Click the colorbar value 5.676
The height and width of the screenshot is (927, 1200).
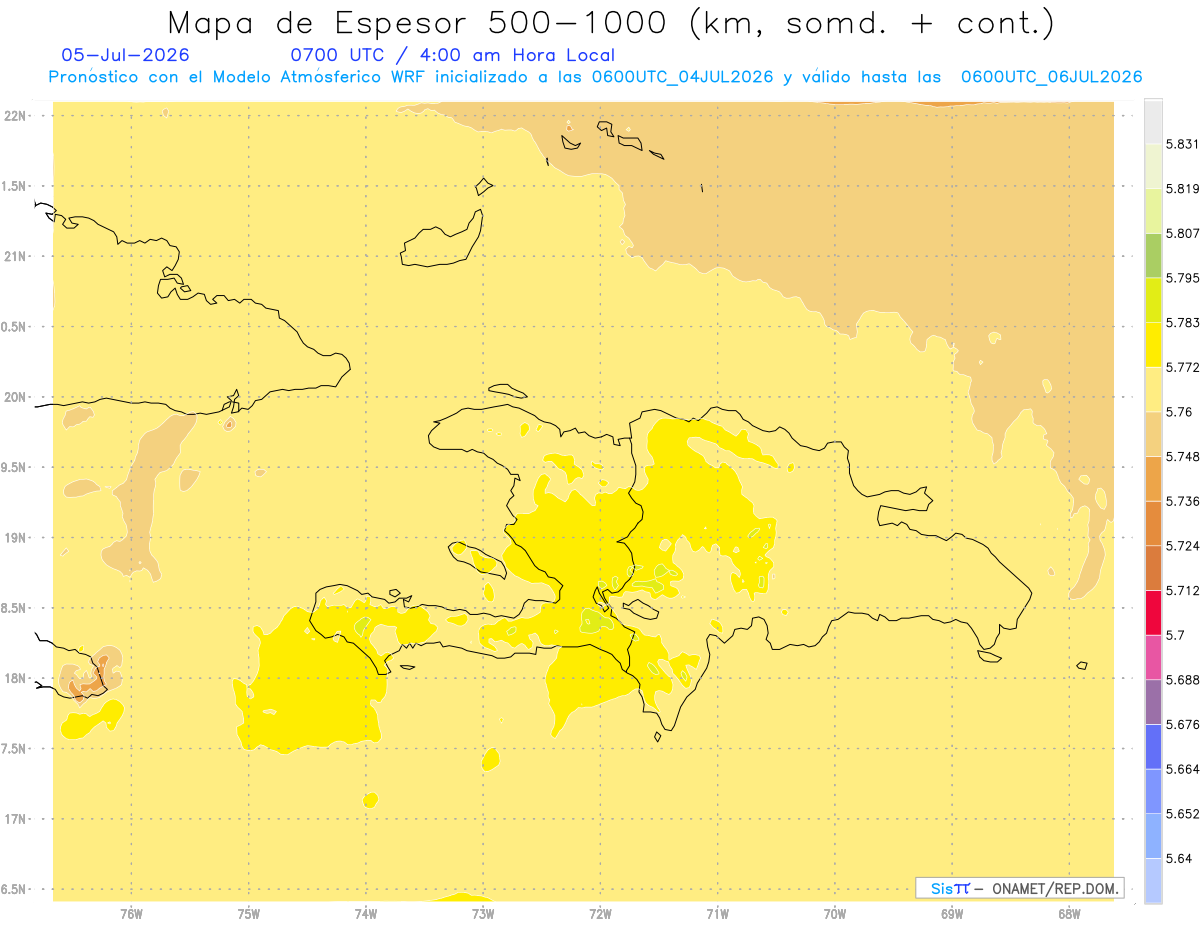1182,724
